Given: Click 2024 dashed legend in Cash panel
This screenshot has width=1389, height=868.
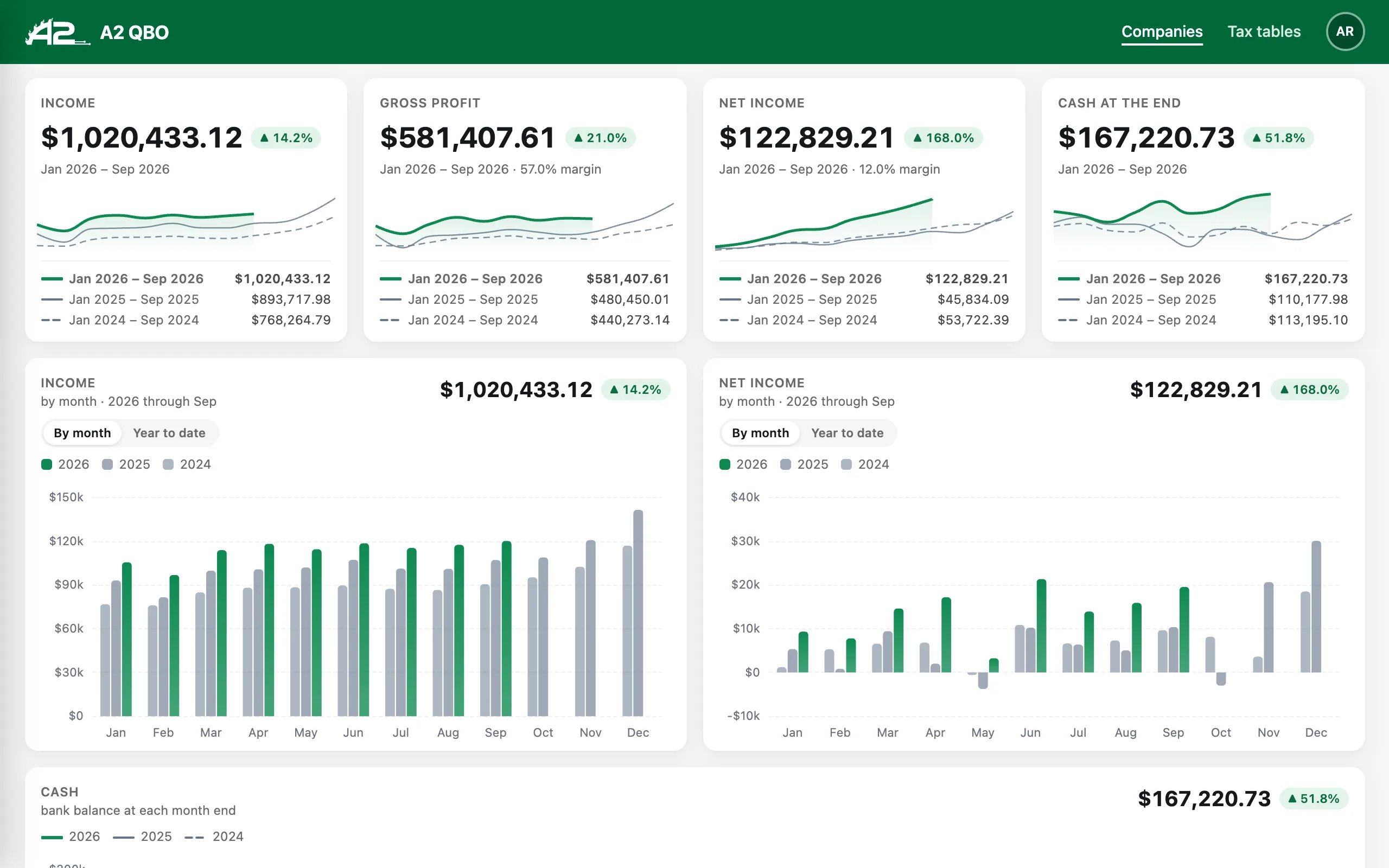Looking at the screenshot, I should point(214,837).
